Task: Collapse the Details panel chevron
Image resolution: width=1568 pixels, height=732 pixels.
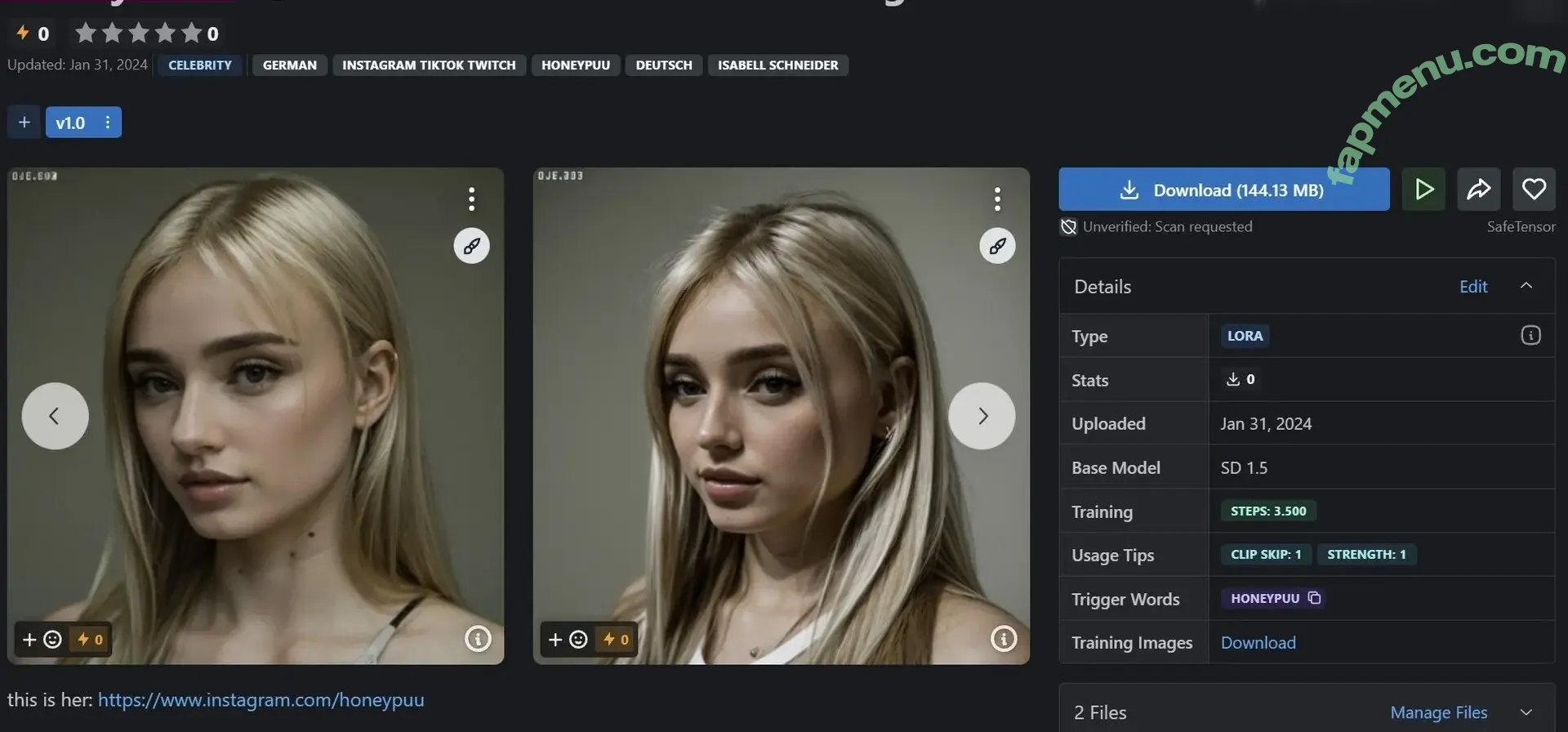Action: pyautogui.click(x=1526, y=286)
